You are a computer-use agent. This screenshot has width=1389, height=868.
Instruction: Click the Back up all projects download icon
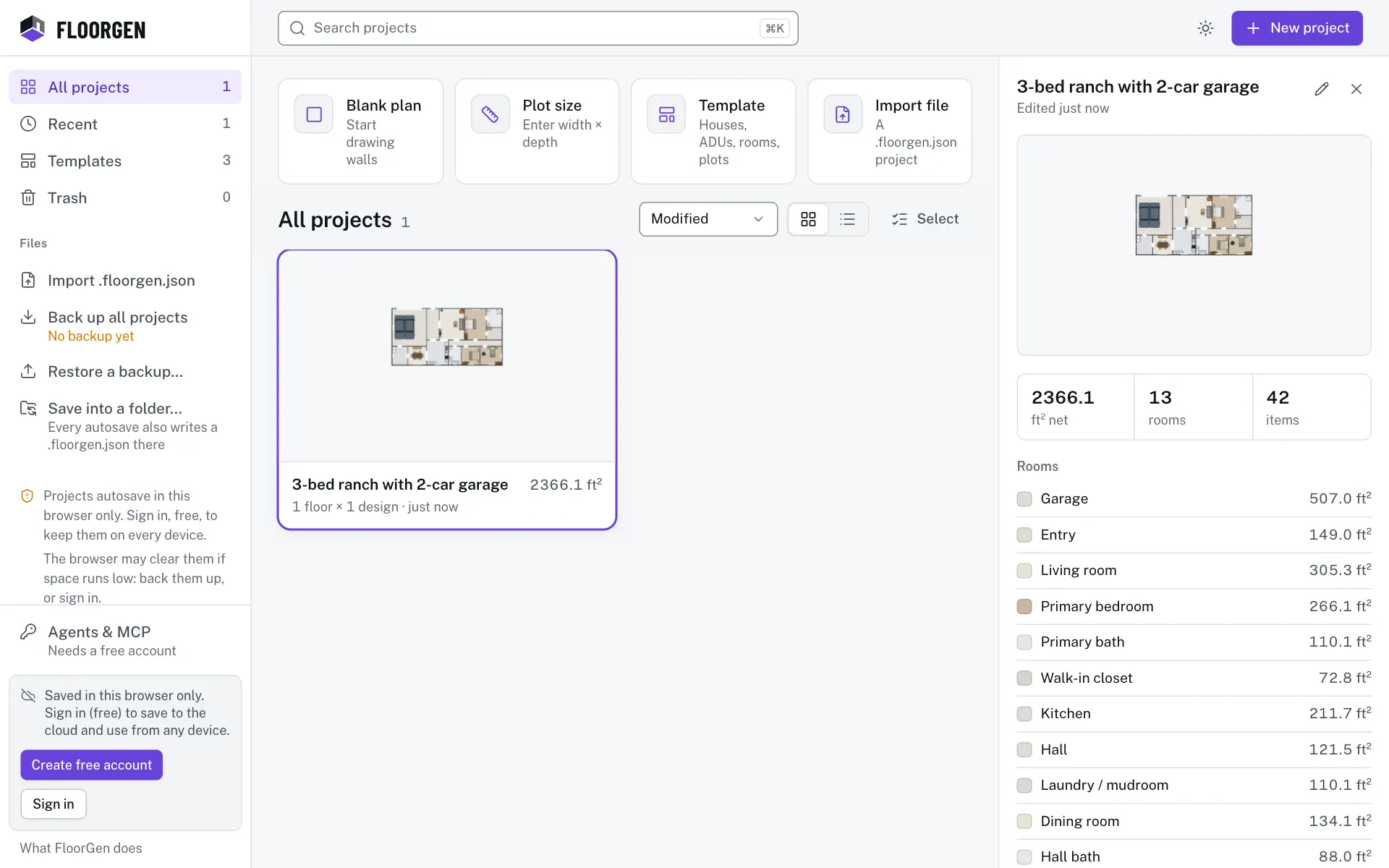[x=28, y=317]
